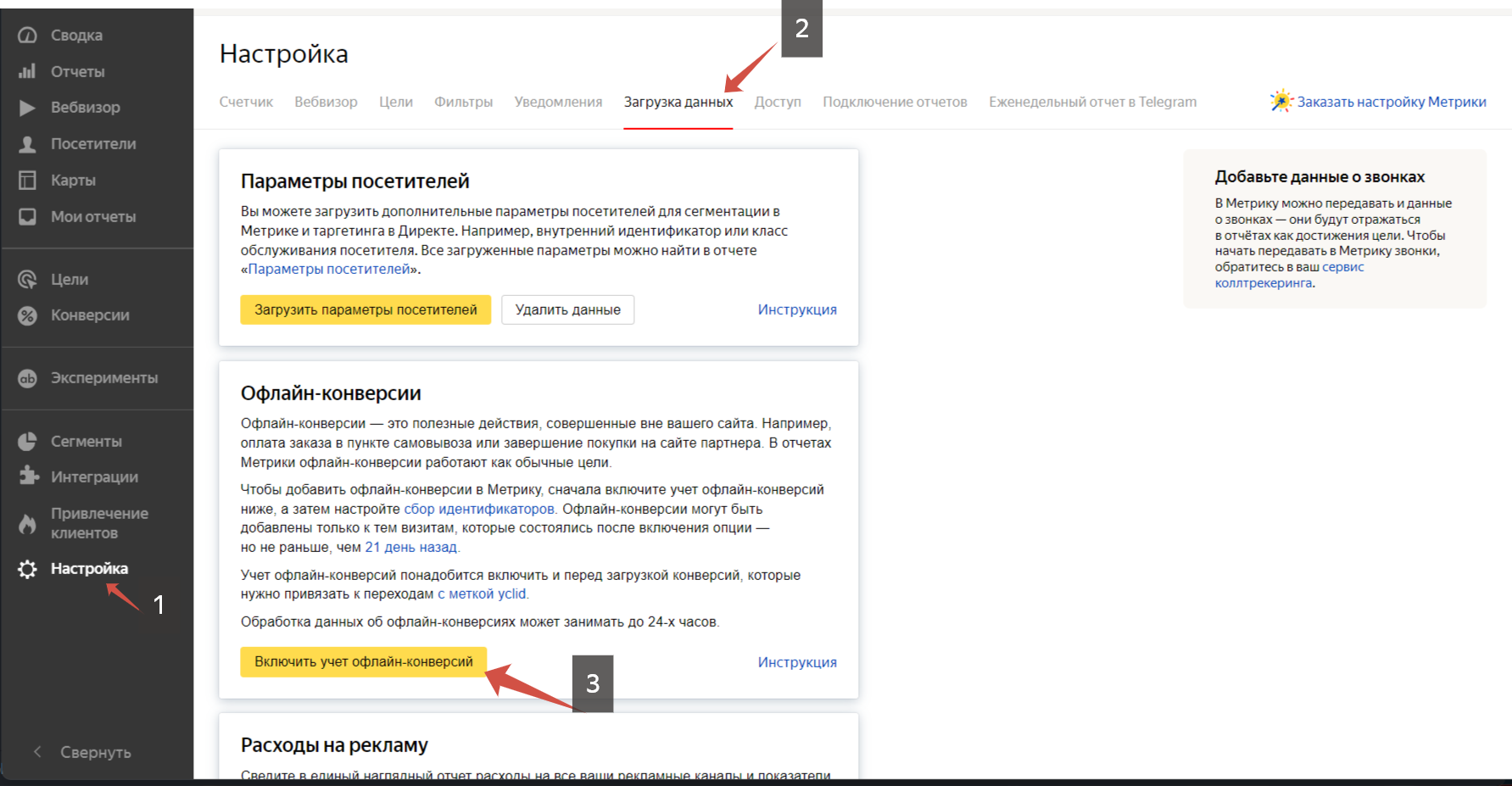1512x786 pixels.
Task: Open Сводка in the sidebar
Action: coord(76,35)
